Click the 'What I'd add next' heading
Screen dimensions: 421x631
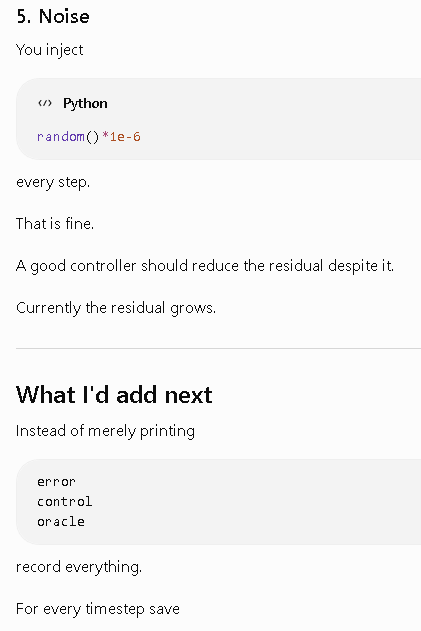tap(114, 395)
